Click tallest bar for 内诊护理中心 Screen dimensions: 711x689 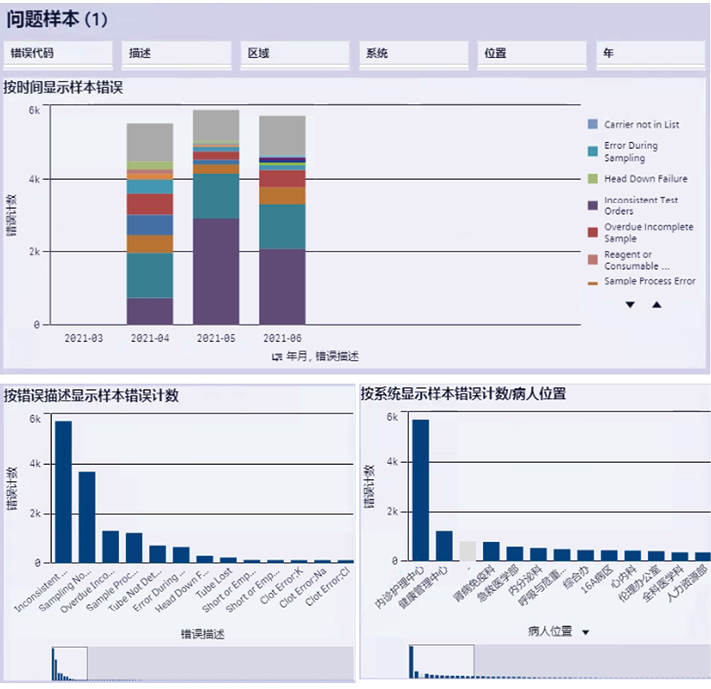420,489
